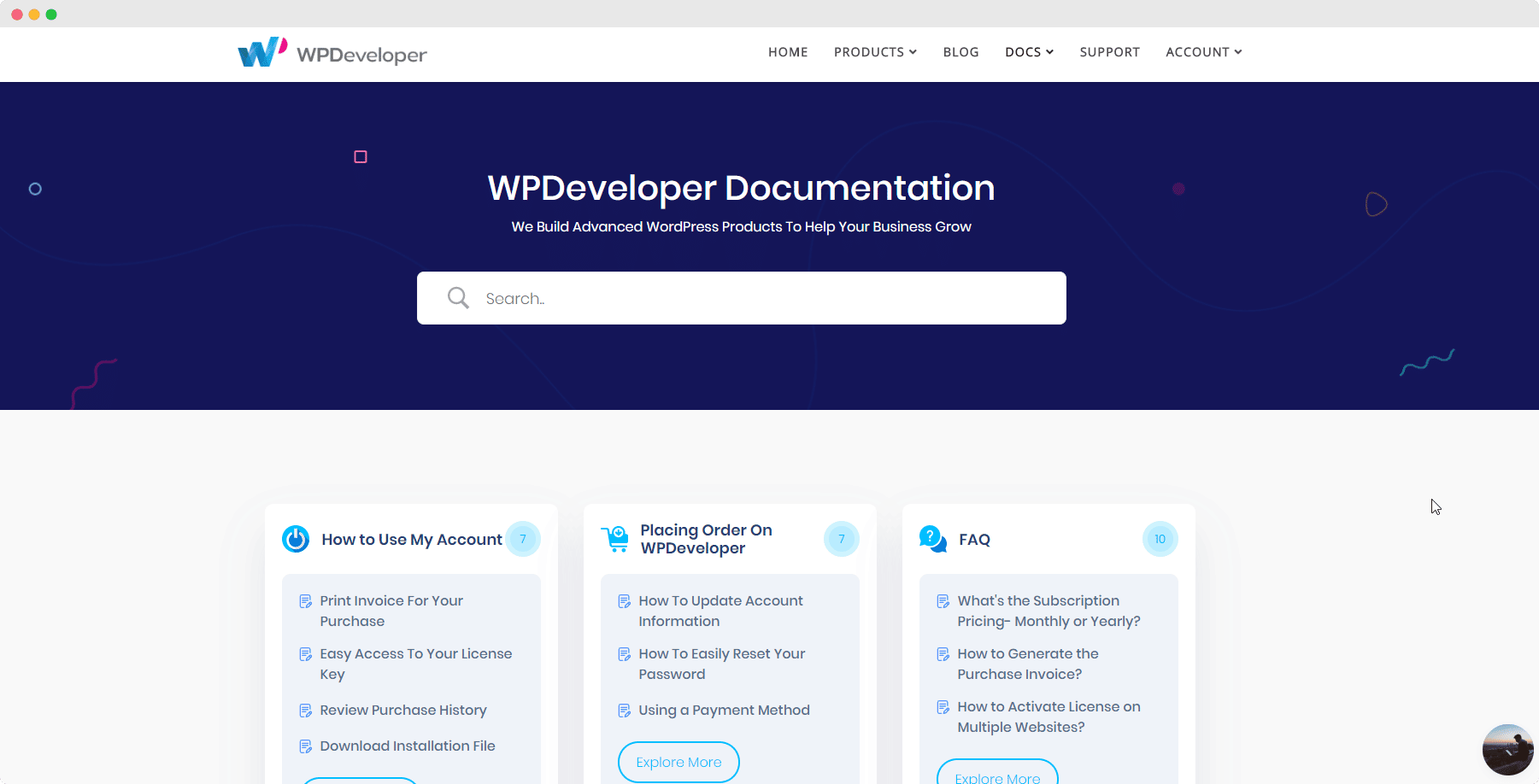This screenshot has width=1539, height=784.
Task: Expand the ACCOUNT dropdown
Action: click(1203, 52)
